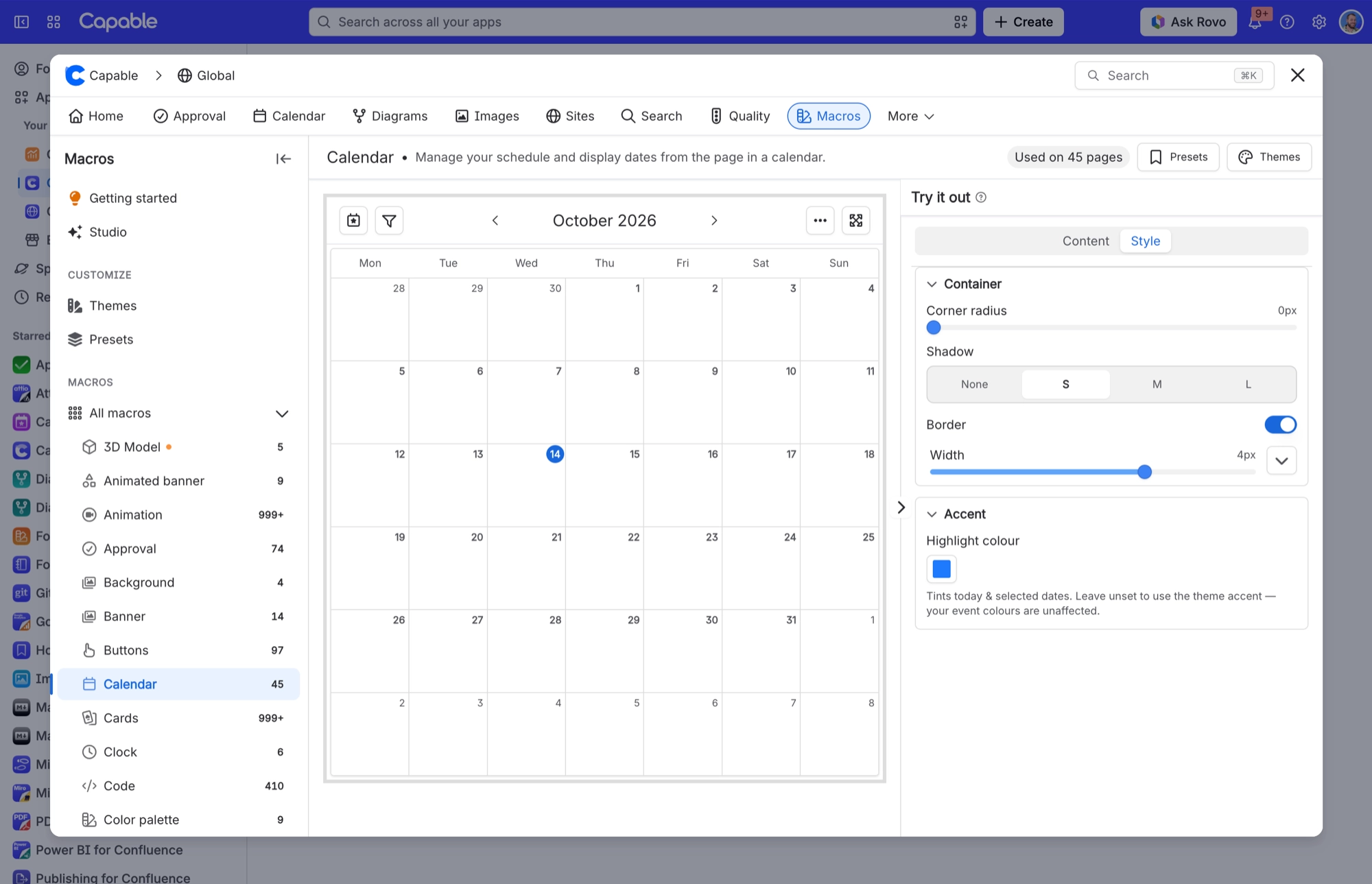
Task: Open the calendar filter icon
Action: pyautogui.click(x=389, y=220)
